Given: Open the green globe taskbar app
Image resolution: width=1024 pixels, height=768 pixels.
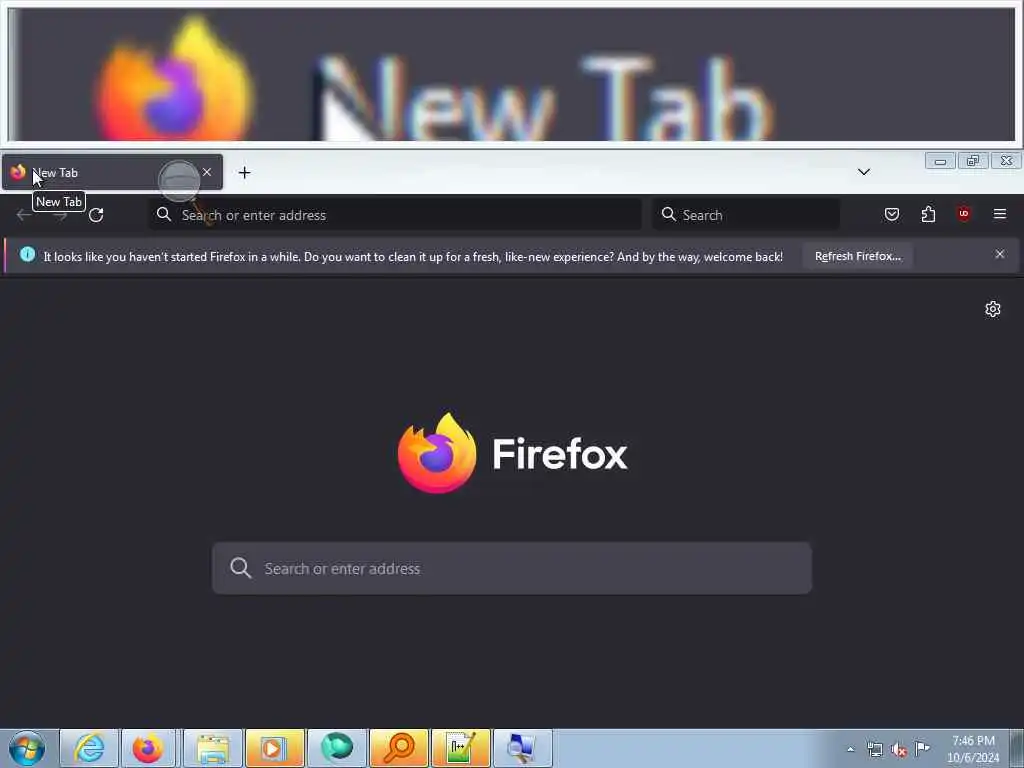Looking at the screenshot, I should pyautogui.click(x=336, y=748).
